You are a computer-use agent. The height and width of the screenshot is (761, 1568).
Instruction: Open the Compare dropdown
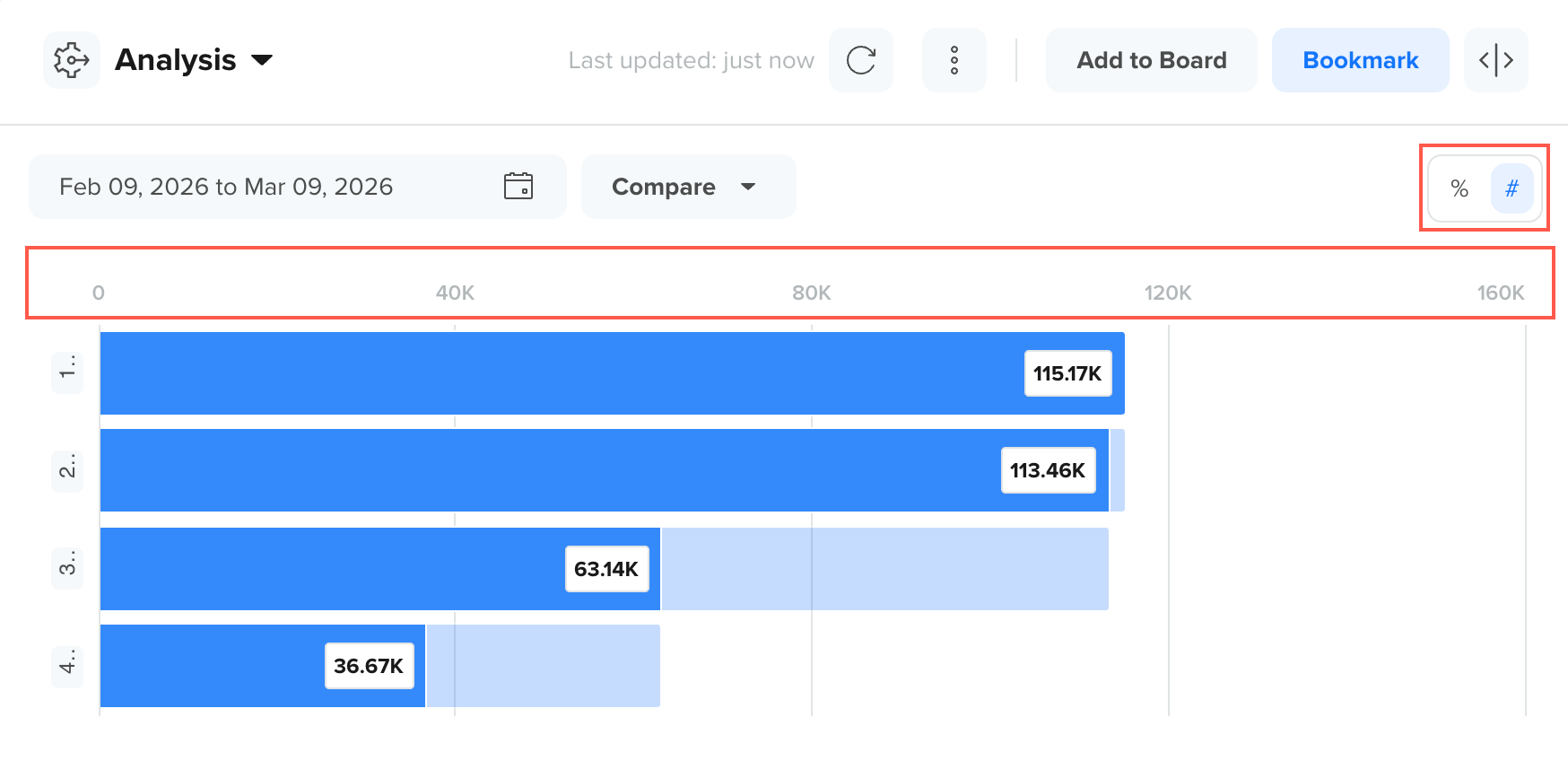pos(689,187)
